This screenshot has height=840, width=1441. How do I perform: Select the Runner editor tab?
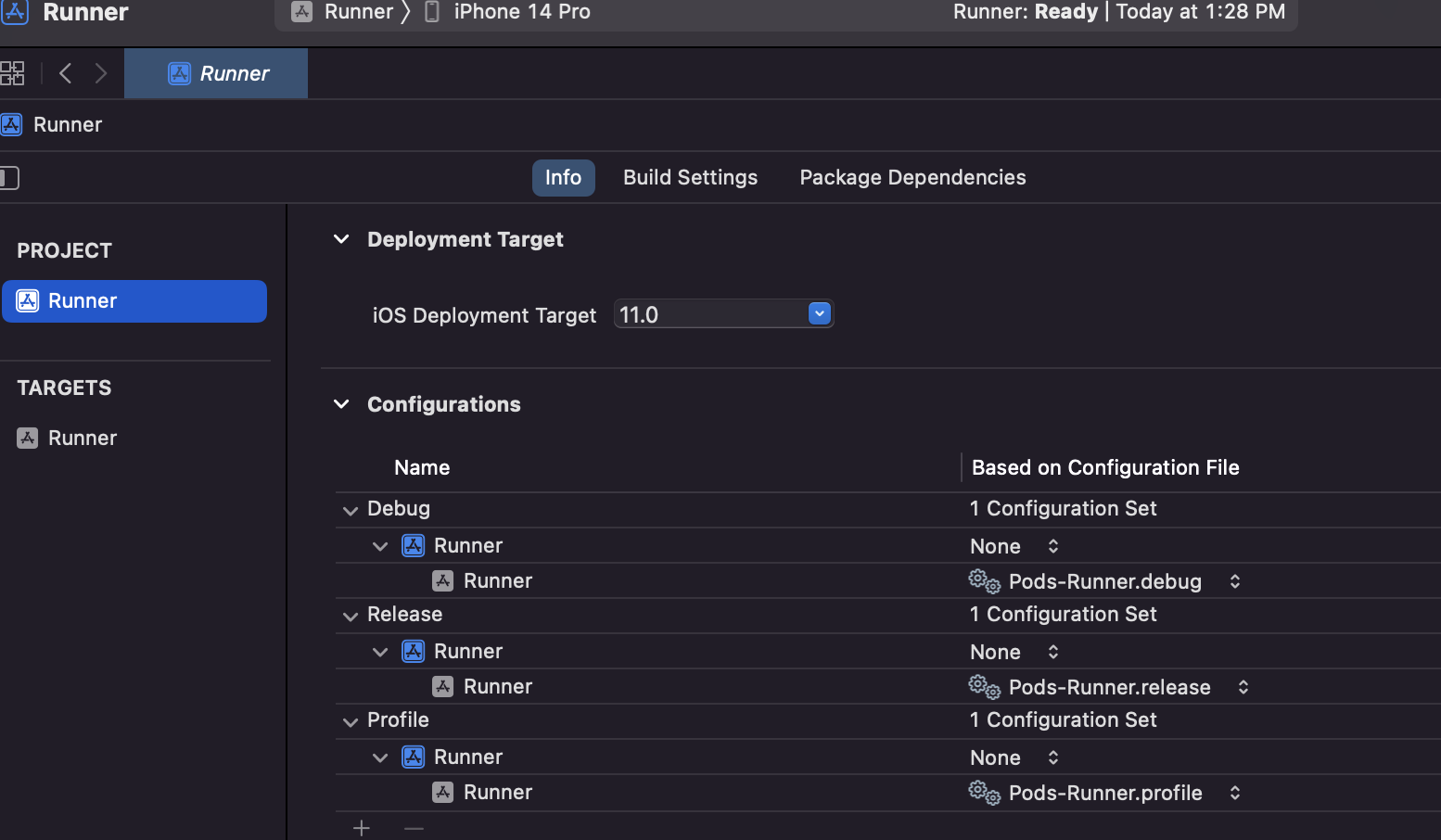click(216, 73)
